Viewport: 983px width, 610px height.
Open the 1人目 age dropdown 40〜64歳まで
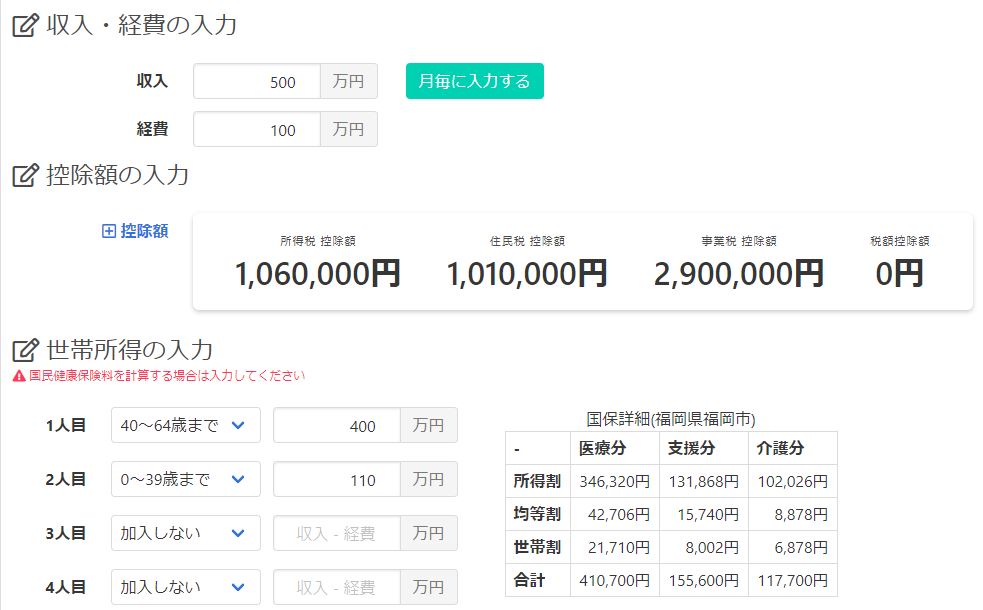coord(186,425)
